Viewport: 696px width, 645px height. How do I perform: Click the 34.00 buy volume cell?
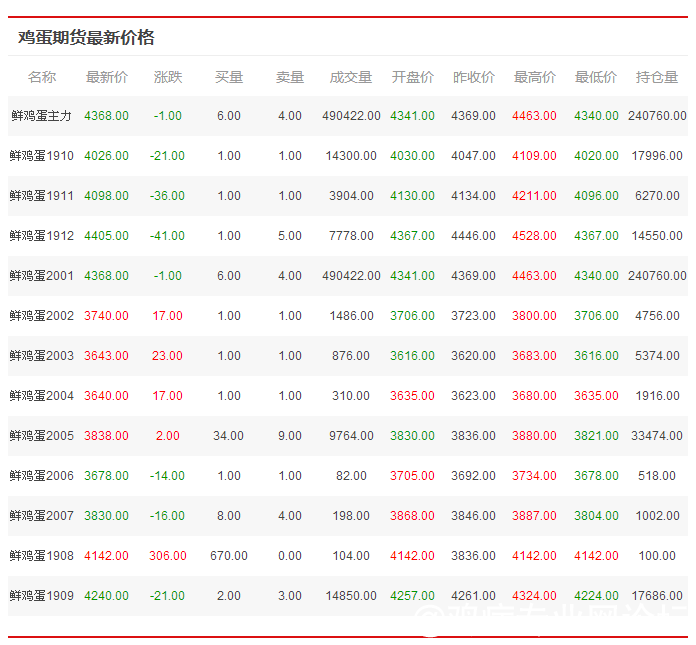coord(229,435)
